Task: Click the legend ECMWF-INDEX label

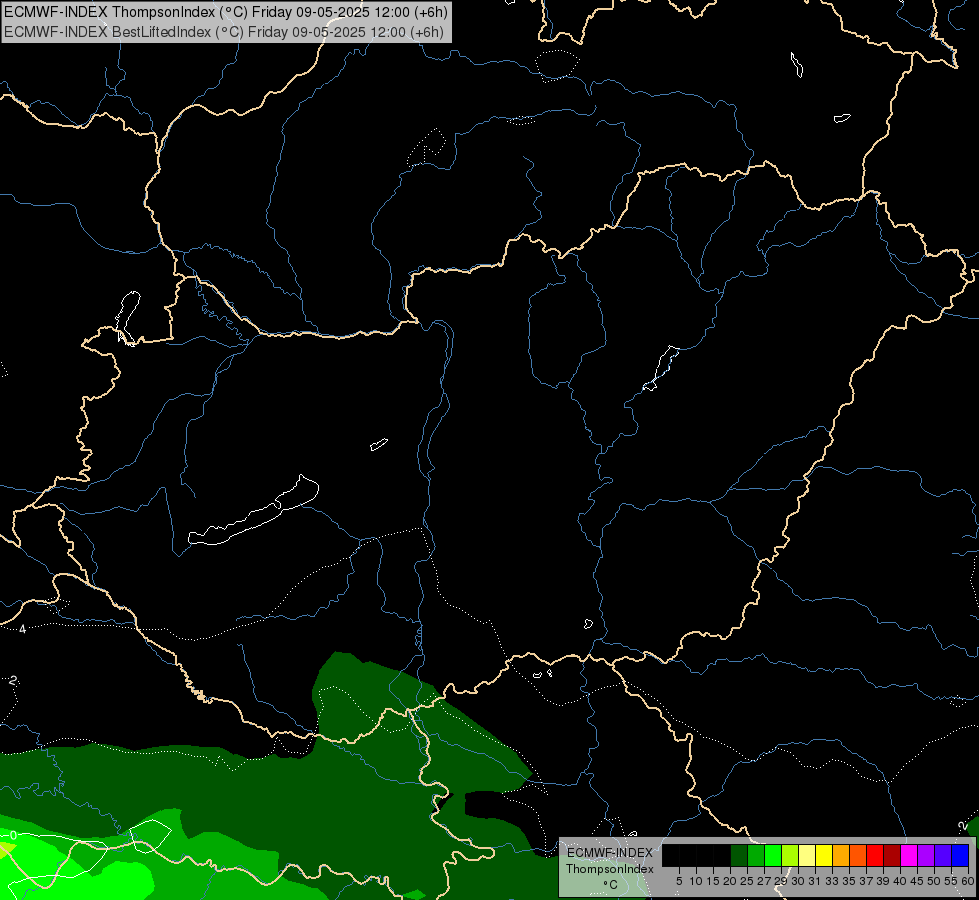Action: tap(609, 853)
